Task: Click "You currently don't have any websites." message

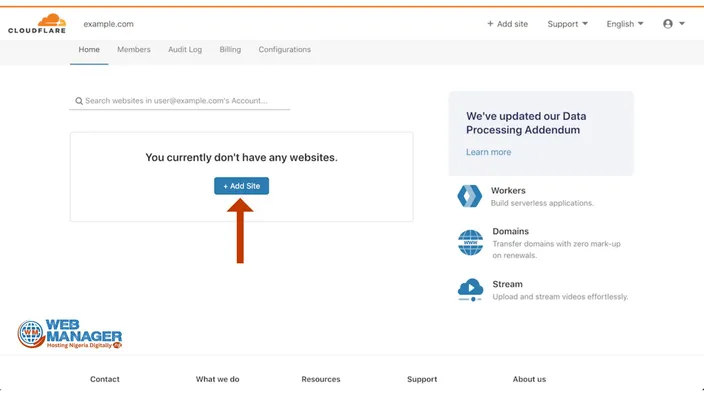Action: pyautogui.click(x=242, y=158)
